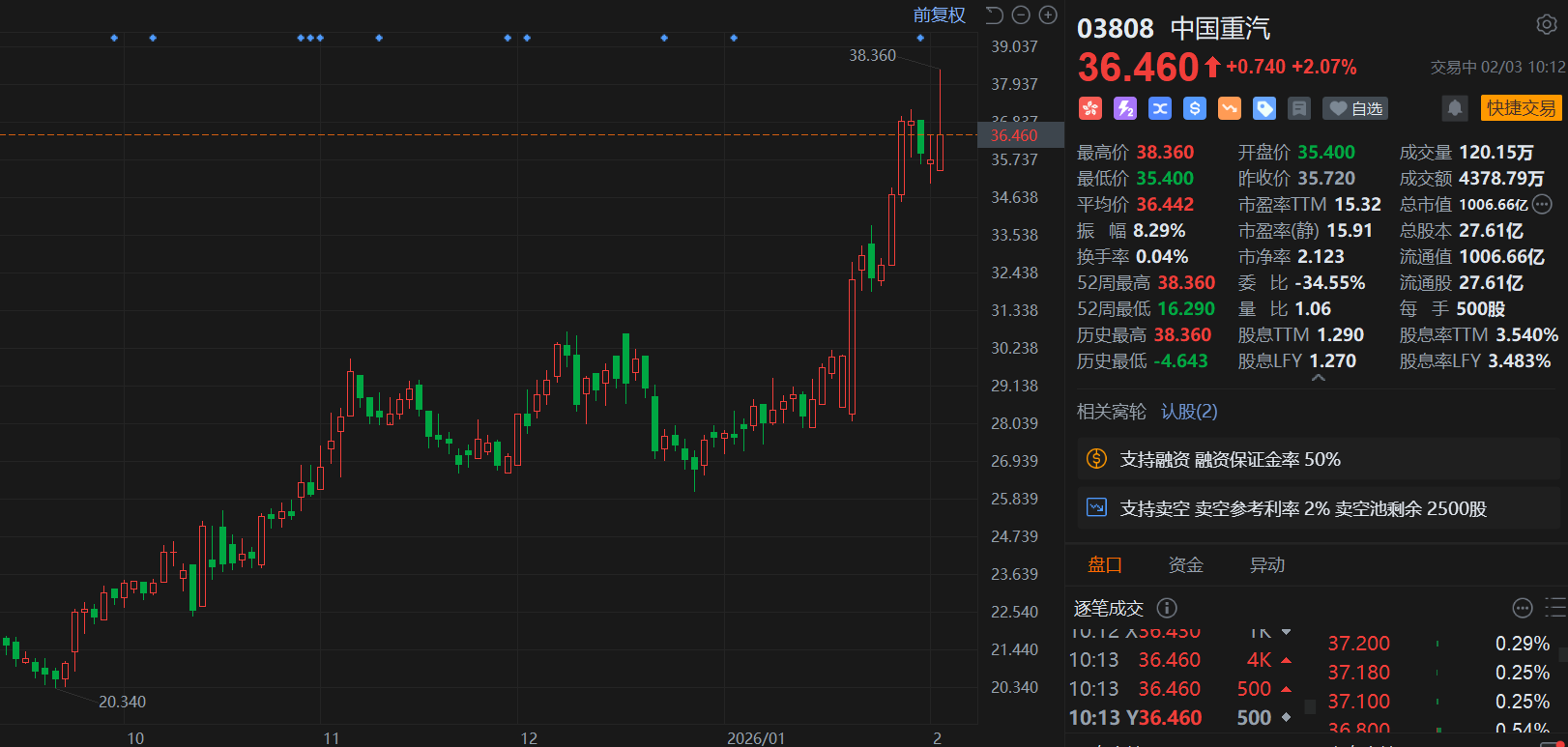The image size is (1568, 747).
Task: Click the orange downward trend icon
Action: point(1230,108)
